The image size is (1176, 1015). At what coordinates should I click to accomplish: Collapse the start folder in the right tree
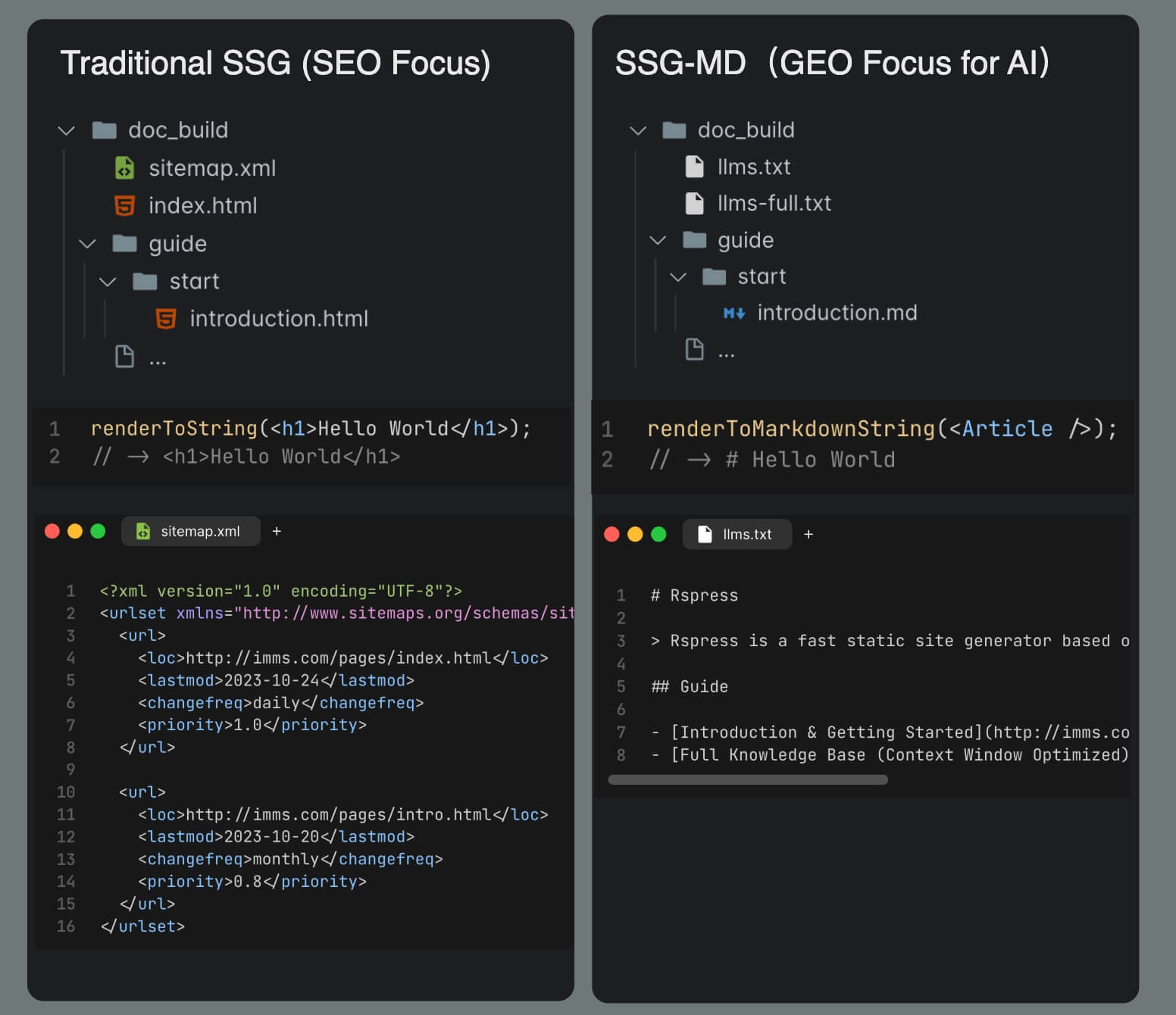click(x=677, y=276)
